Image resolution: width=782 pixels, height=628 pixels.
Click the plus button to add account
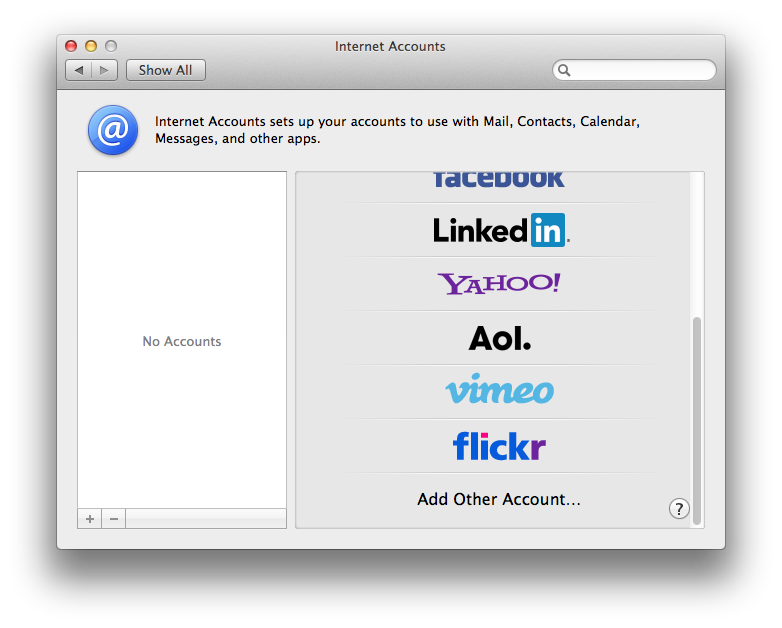(90, 519)
